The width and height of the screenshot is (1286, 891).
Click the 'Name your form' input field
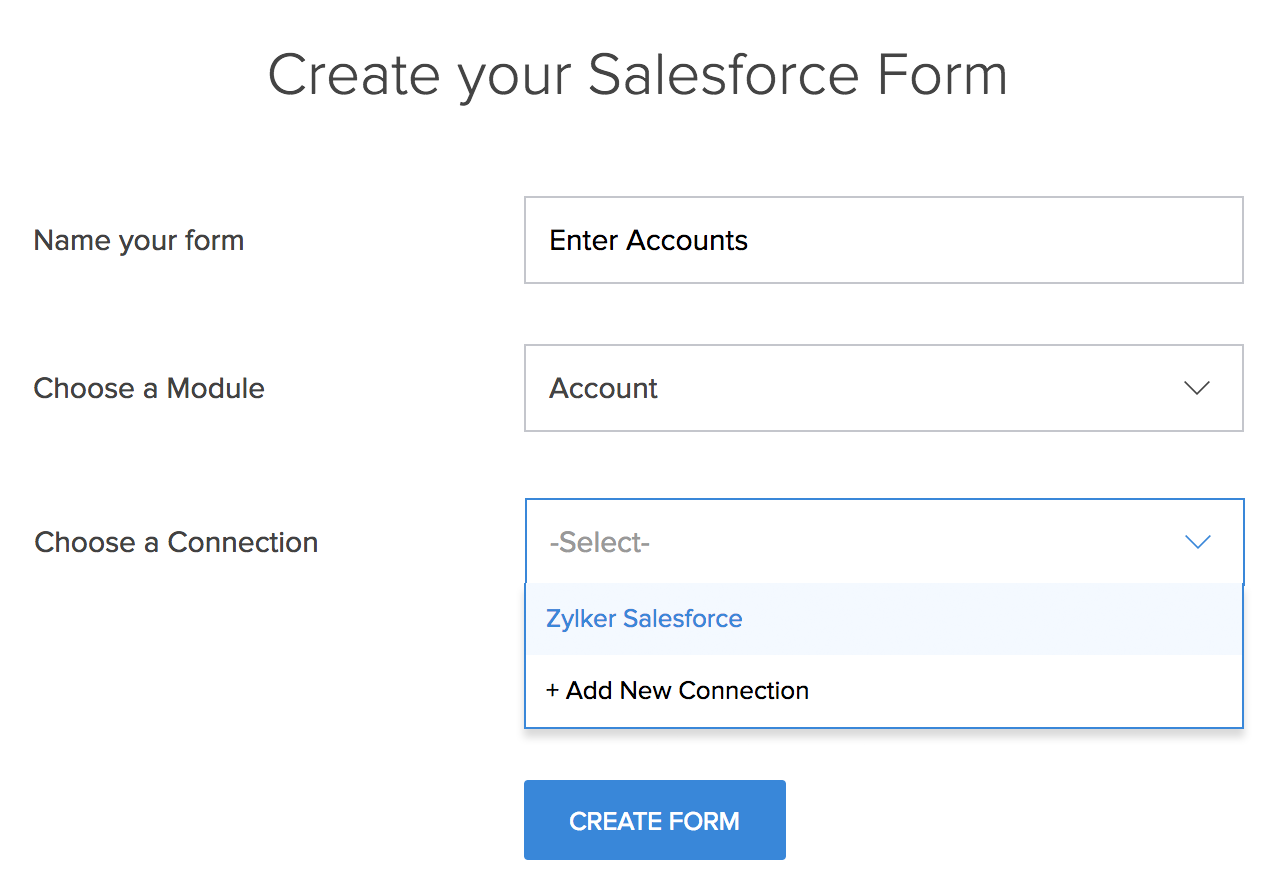pos(883,240)
